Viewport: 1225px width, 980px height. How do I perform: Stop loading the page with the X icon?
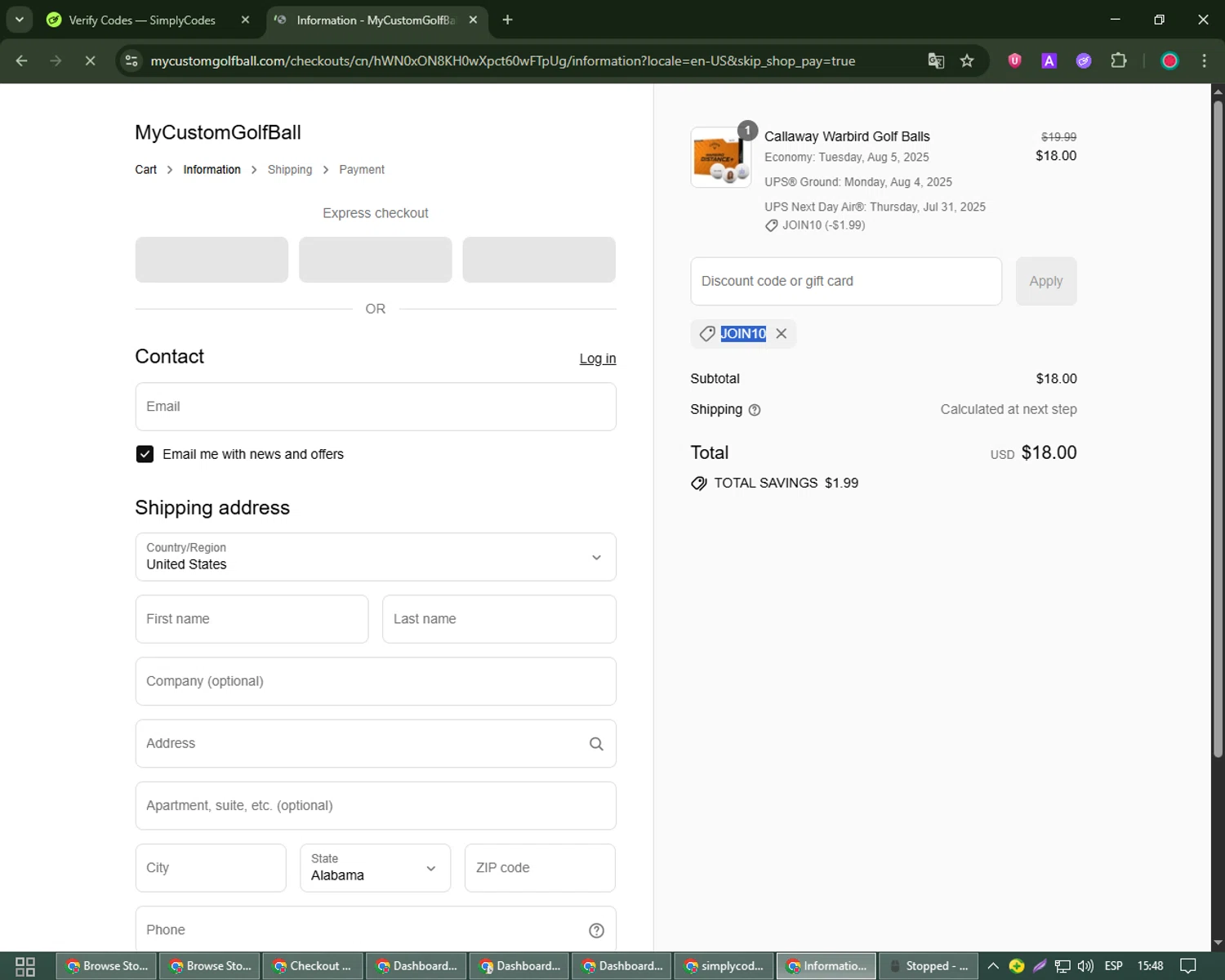point(90,61)
